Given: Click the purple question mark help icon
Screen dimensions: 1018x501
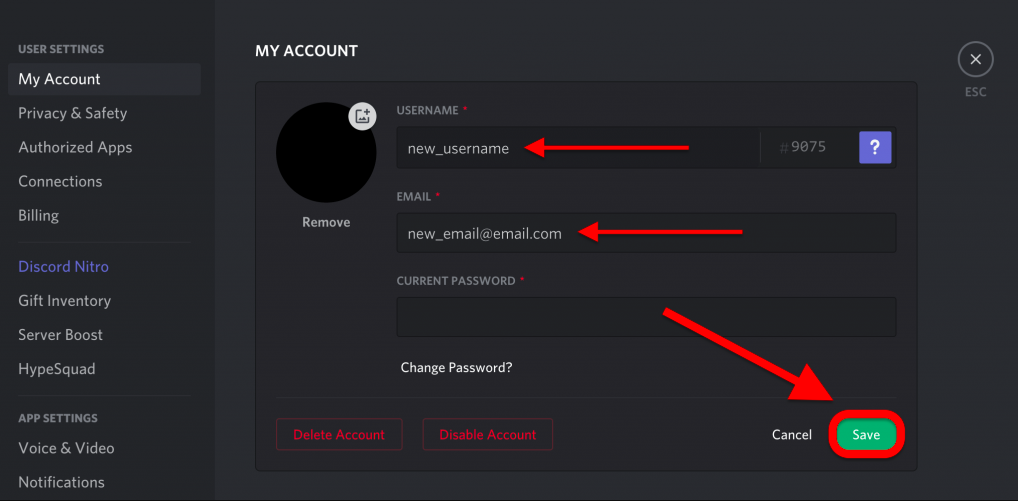Looking at the screenshot, I should coord(875,148).
